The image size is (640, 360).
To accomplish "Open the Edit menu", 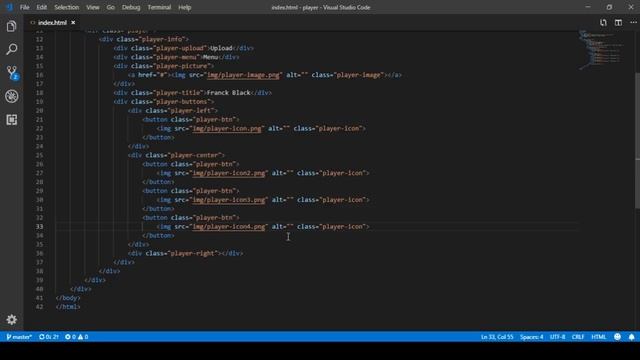I will click(42, 7).
